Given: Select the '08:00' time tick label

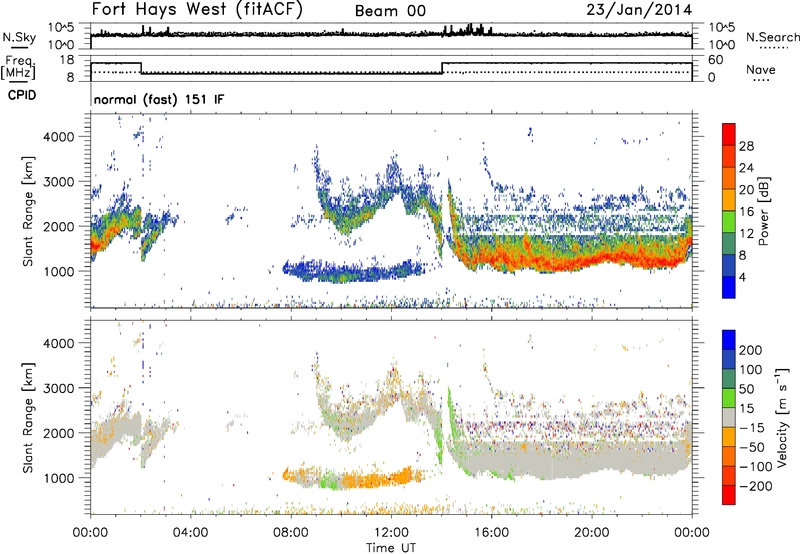Looking at the screenshot, I should [x=290, y=533].
